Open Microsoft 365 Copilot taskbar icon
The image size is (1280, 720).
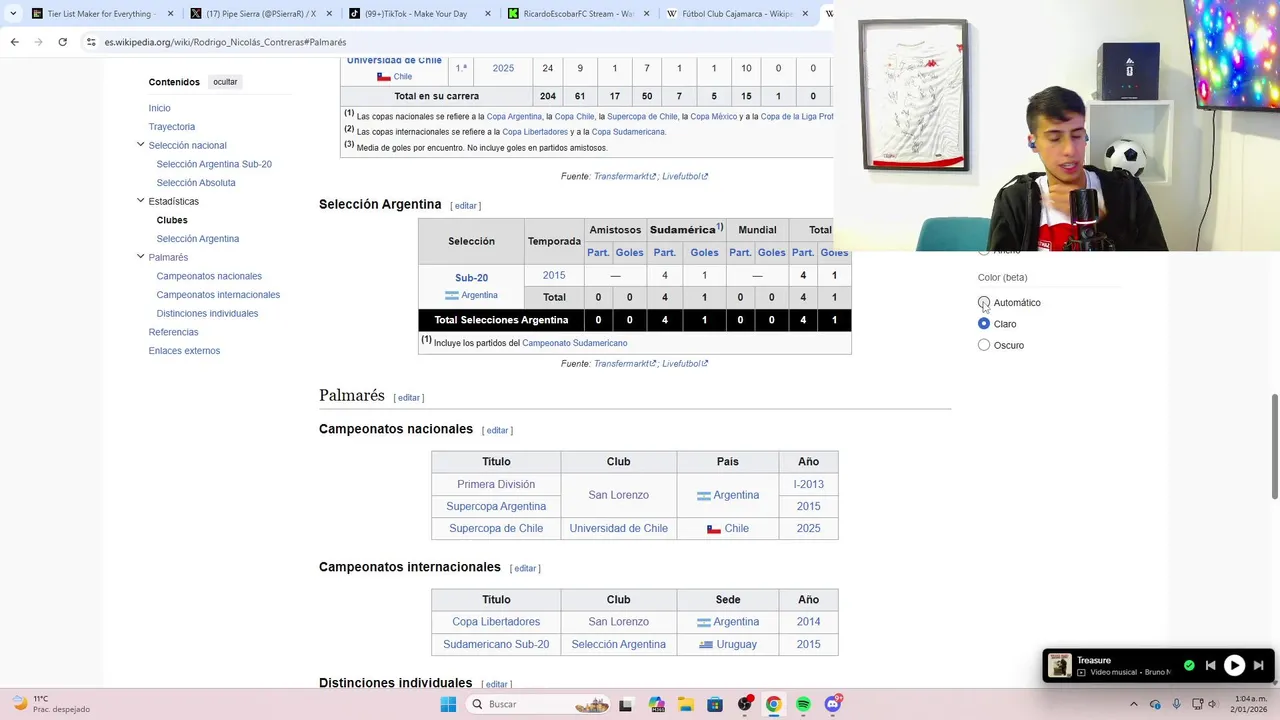pos(656,704)
